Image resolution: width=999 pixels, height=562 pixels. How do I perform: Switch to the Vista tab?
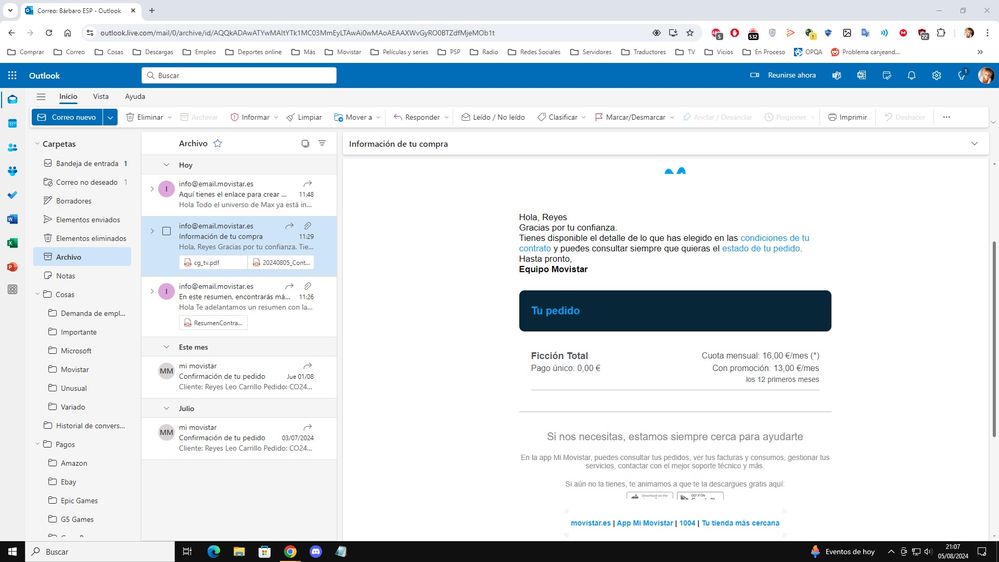click(x=101, y=97)
